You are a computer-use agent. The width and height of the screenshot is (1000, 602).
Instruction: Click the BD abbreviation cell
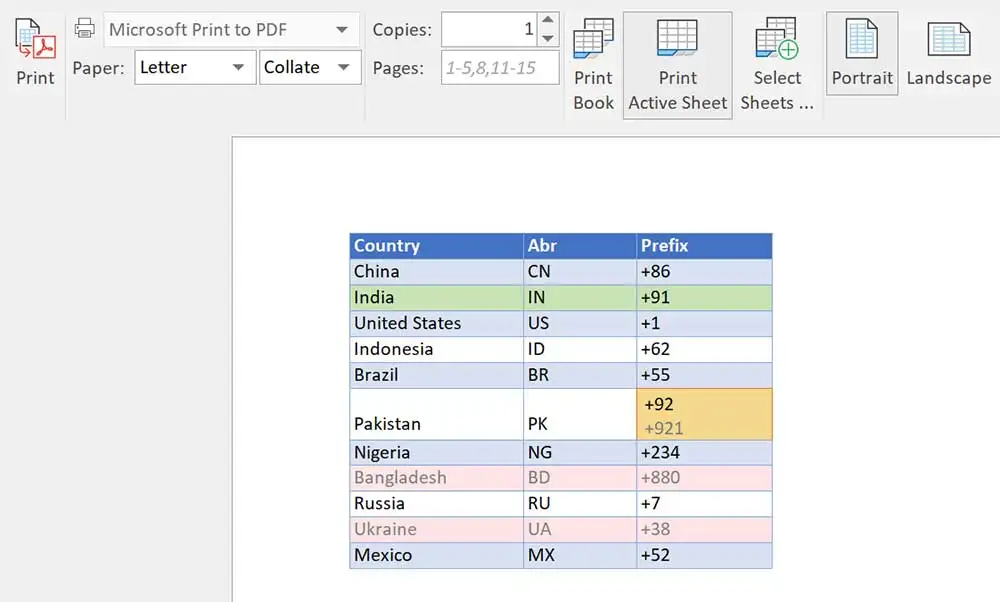coord(580,478)
